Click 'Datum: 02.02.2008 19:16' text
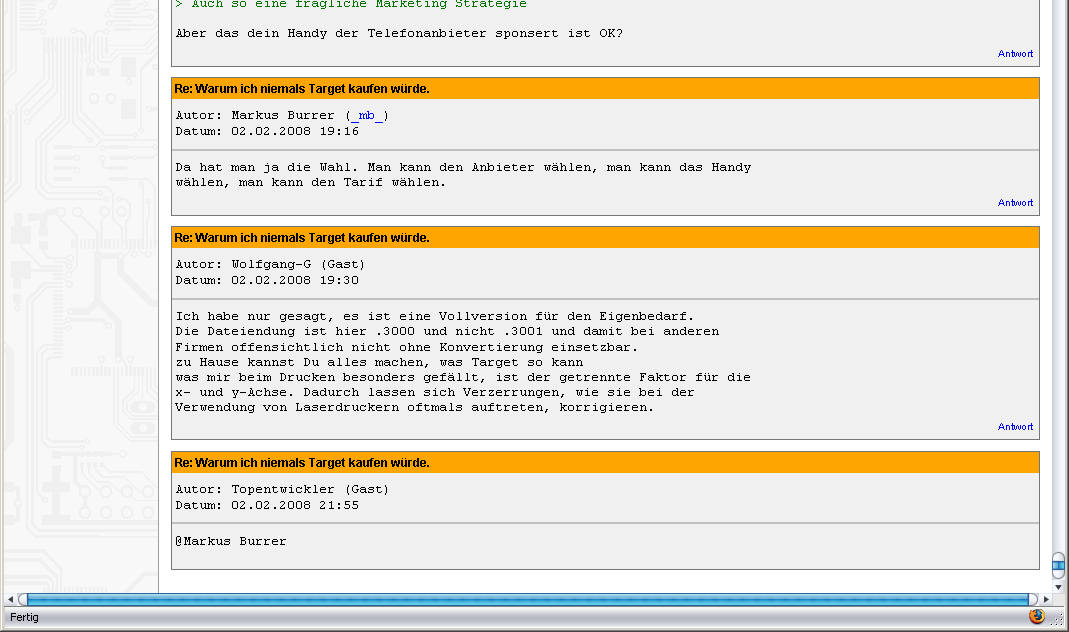 point(267,132)
